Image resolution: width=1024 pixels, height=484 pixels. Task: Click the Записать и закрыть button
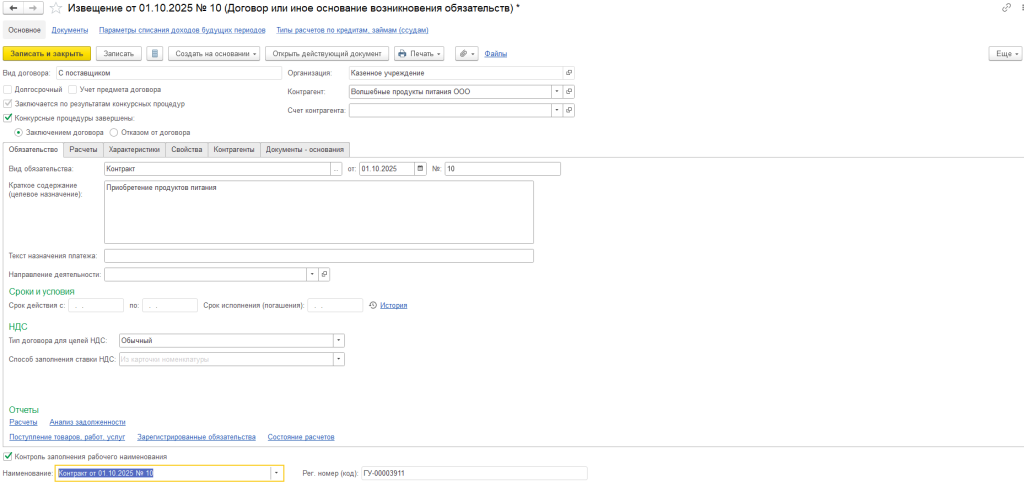(47, 53)
